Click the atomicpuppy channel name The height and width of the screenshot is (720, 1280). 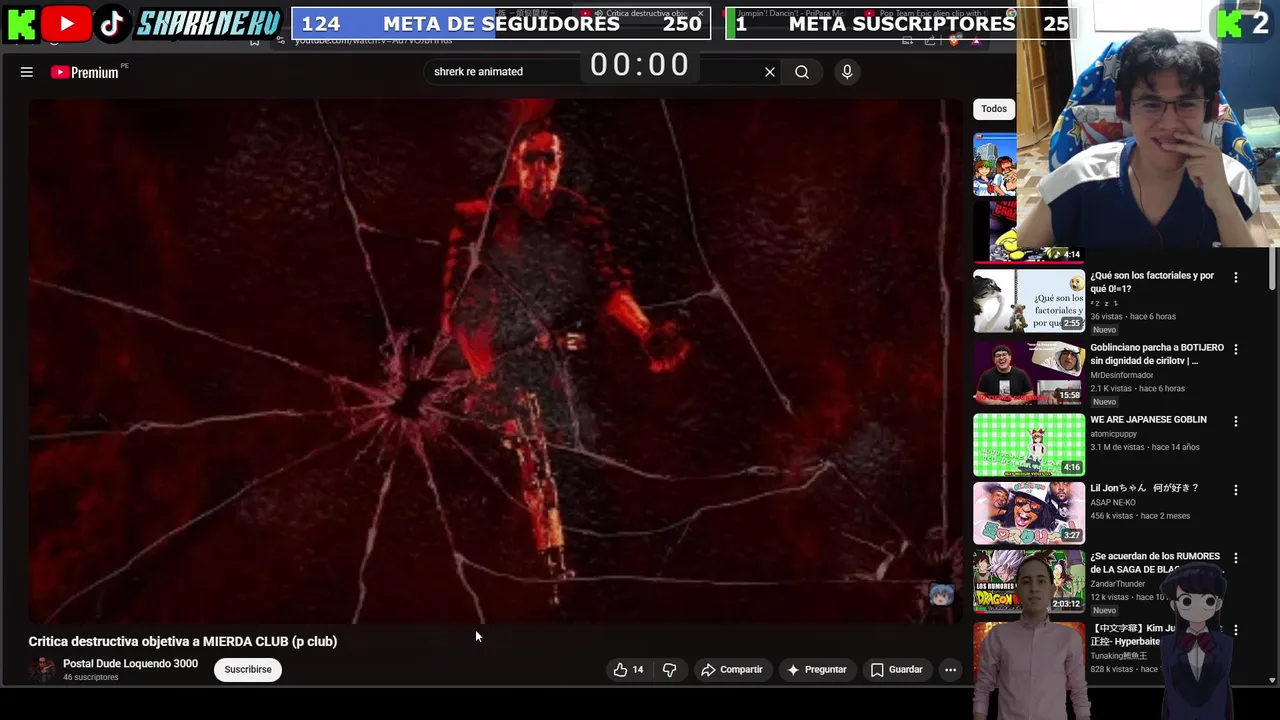1113,434
